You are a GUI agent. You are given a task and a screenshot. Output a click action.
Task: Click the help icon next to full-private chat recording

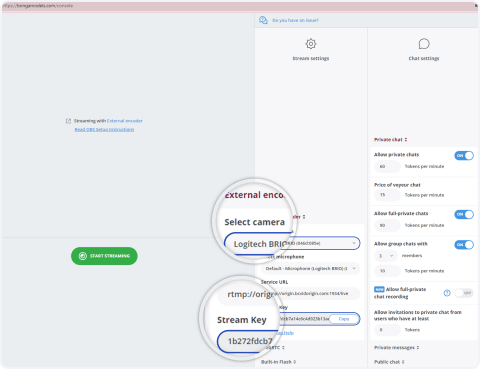(447, 293)
